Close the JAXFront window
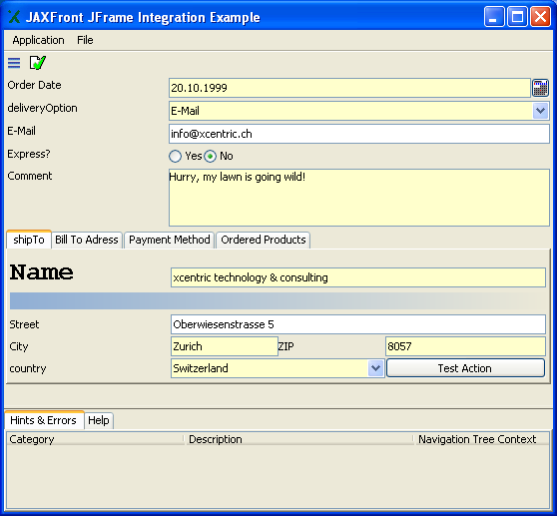Screen dimensions: 557x516 (540, 16)
